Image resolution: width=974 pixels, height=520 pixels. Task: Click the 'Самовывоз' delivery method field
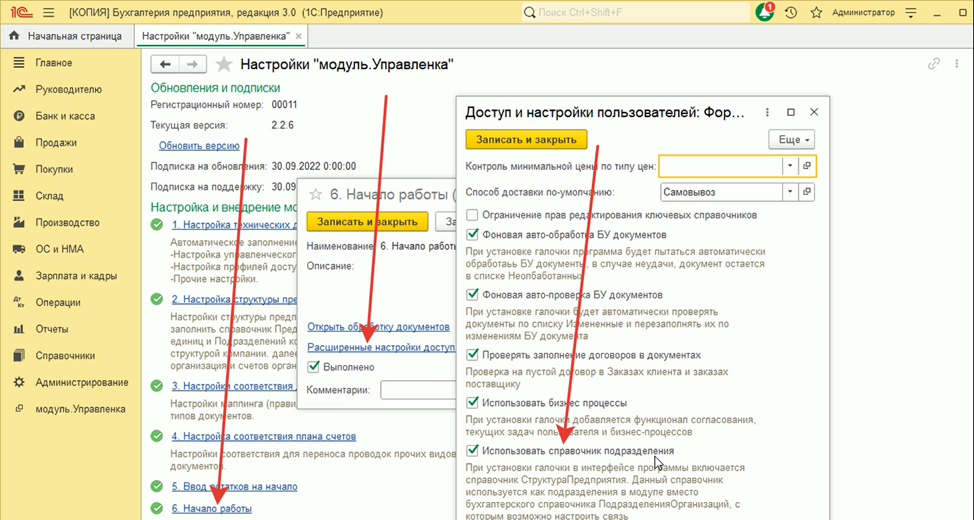721,192
